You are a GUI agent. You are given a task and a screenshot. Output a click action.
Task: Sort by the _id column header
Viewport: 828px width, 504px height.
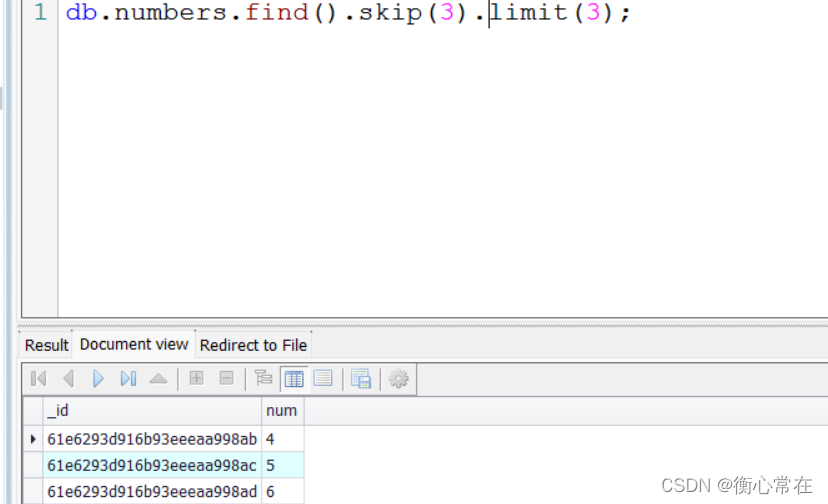tap(152, 410)
